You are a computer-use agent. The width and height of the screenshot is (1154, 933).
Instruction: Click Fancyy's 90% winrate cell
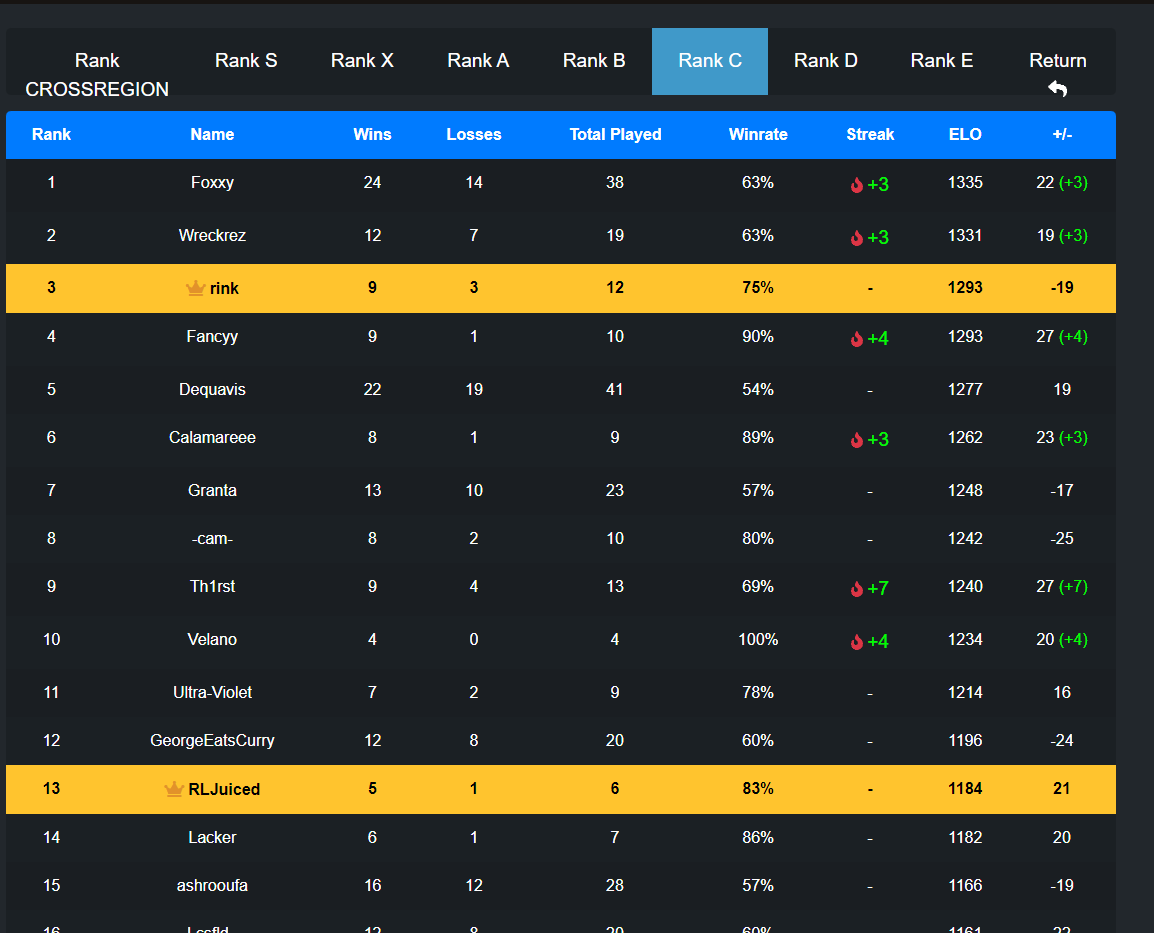(758, 336)
